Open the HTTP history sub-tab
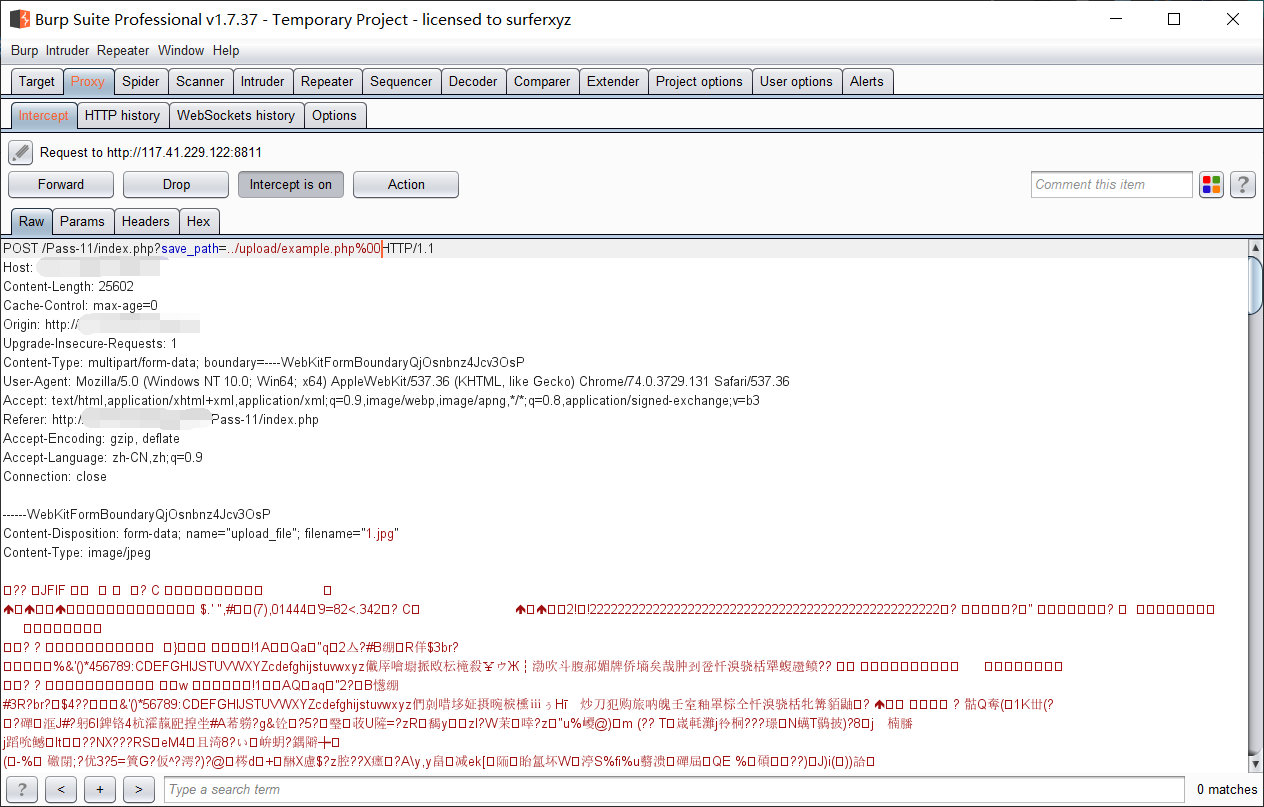The width and height of the screenshot is (1264, 807). click(x=122, y=116)
